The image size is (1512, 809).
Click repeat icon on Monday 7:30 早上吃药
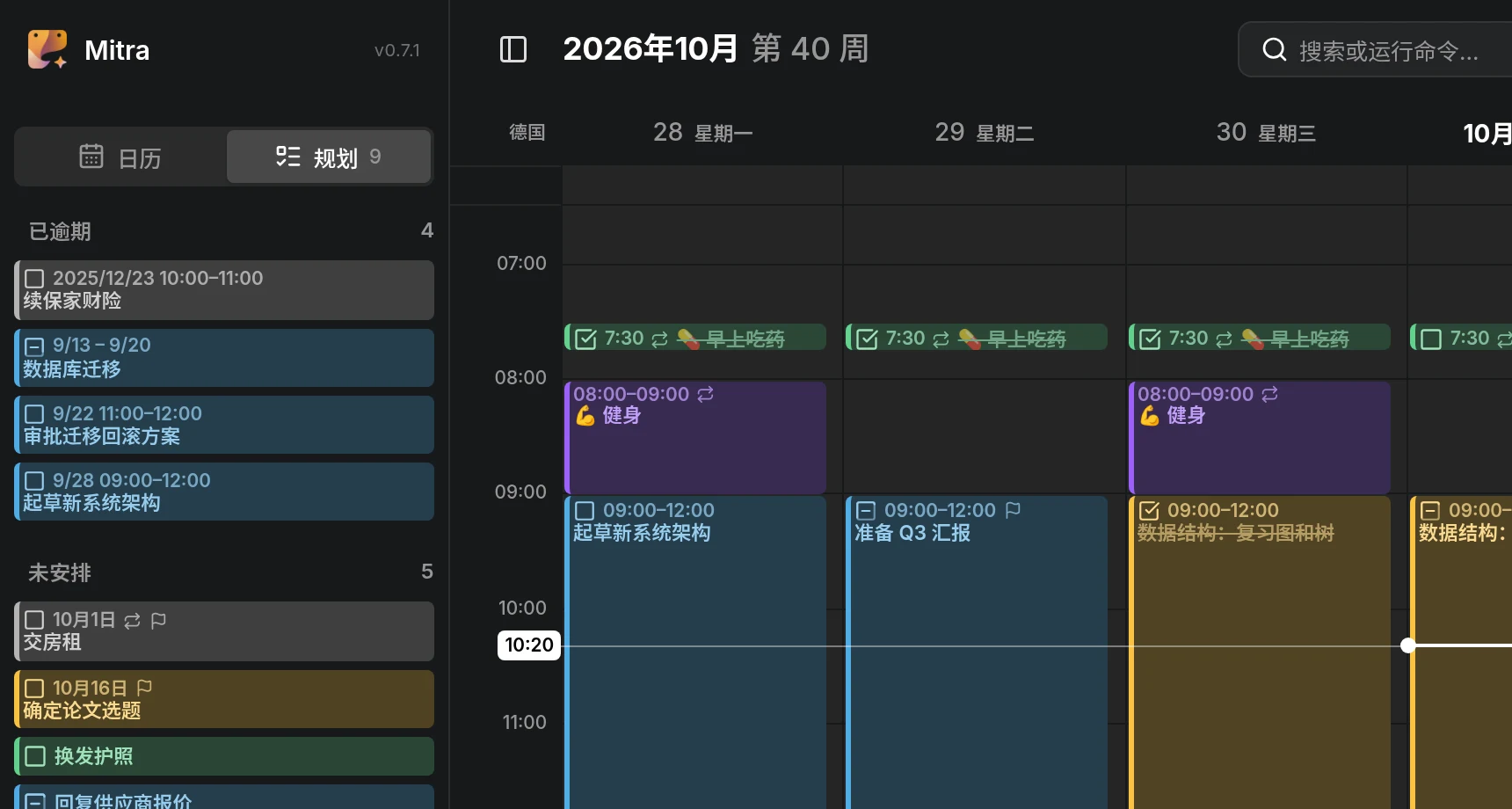tap(659, 339)
